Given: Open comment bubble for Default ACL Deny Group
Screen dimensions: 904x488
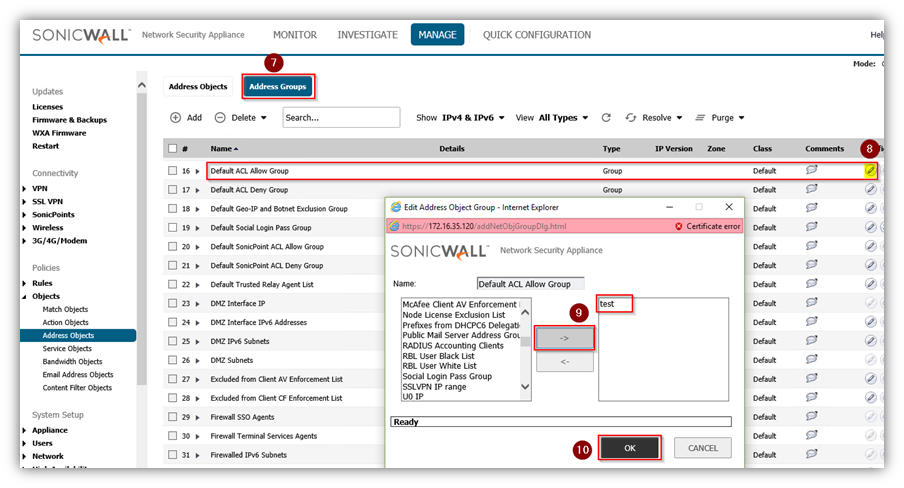Looking at the screenshot, I should [x=812, y=189].
